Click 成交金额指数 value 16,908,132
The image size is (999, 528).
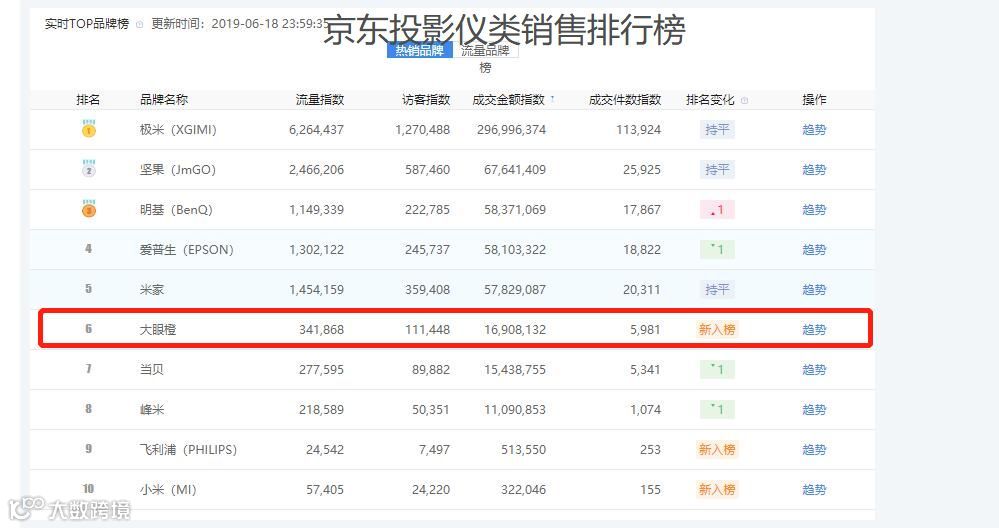515,330
